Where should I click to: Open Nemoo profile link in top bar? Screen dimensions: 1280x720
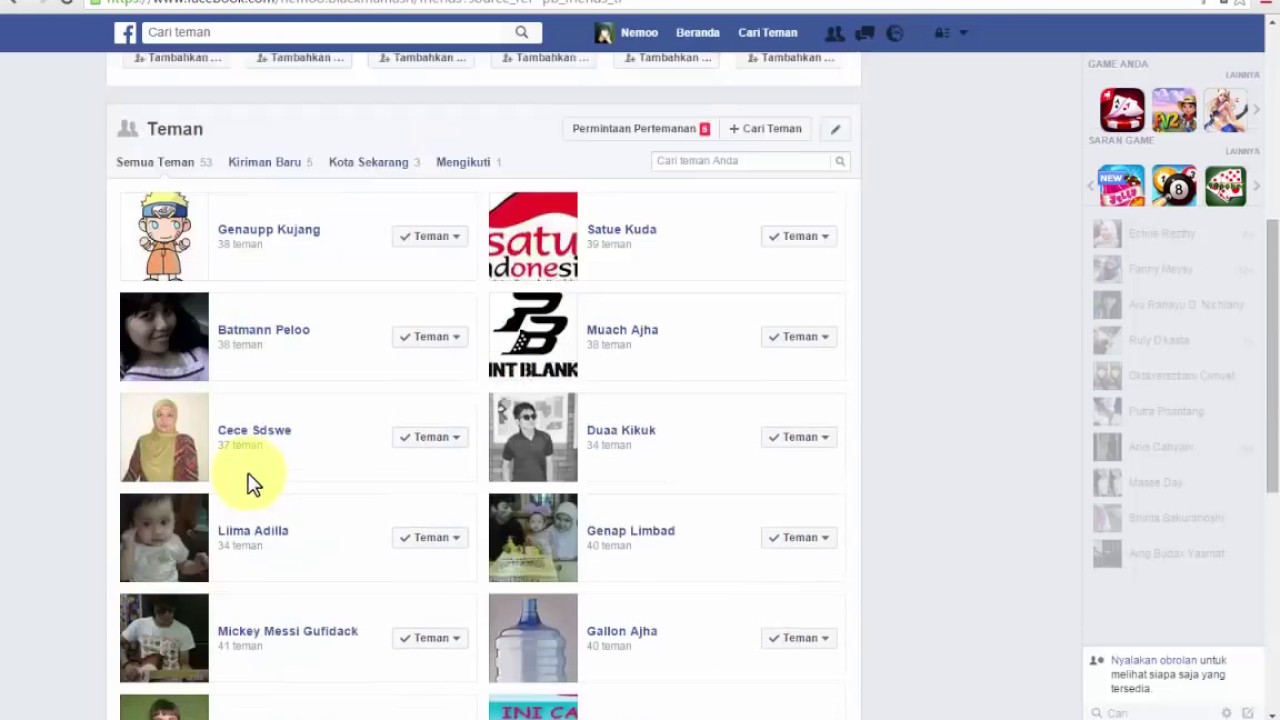(x=639, y=33)
